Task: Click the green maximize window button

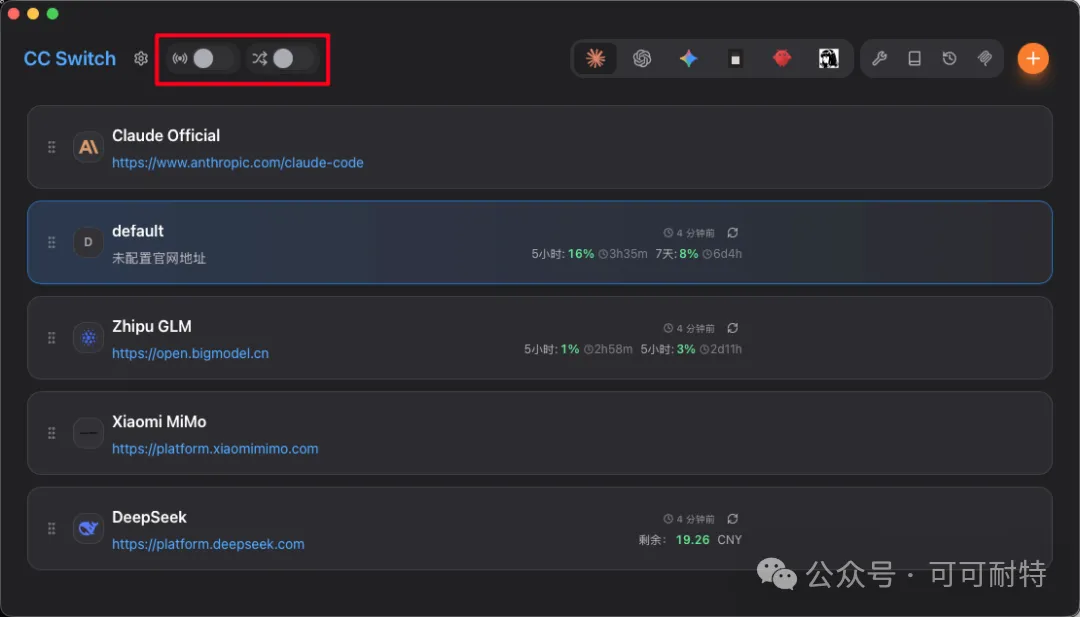Action: coord(52,14)
